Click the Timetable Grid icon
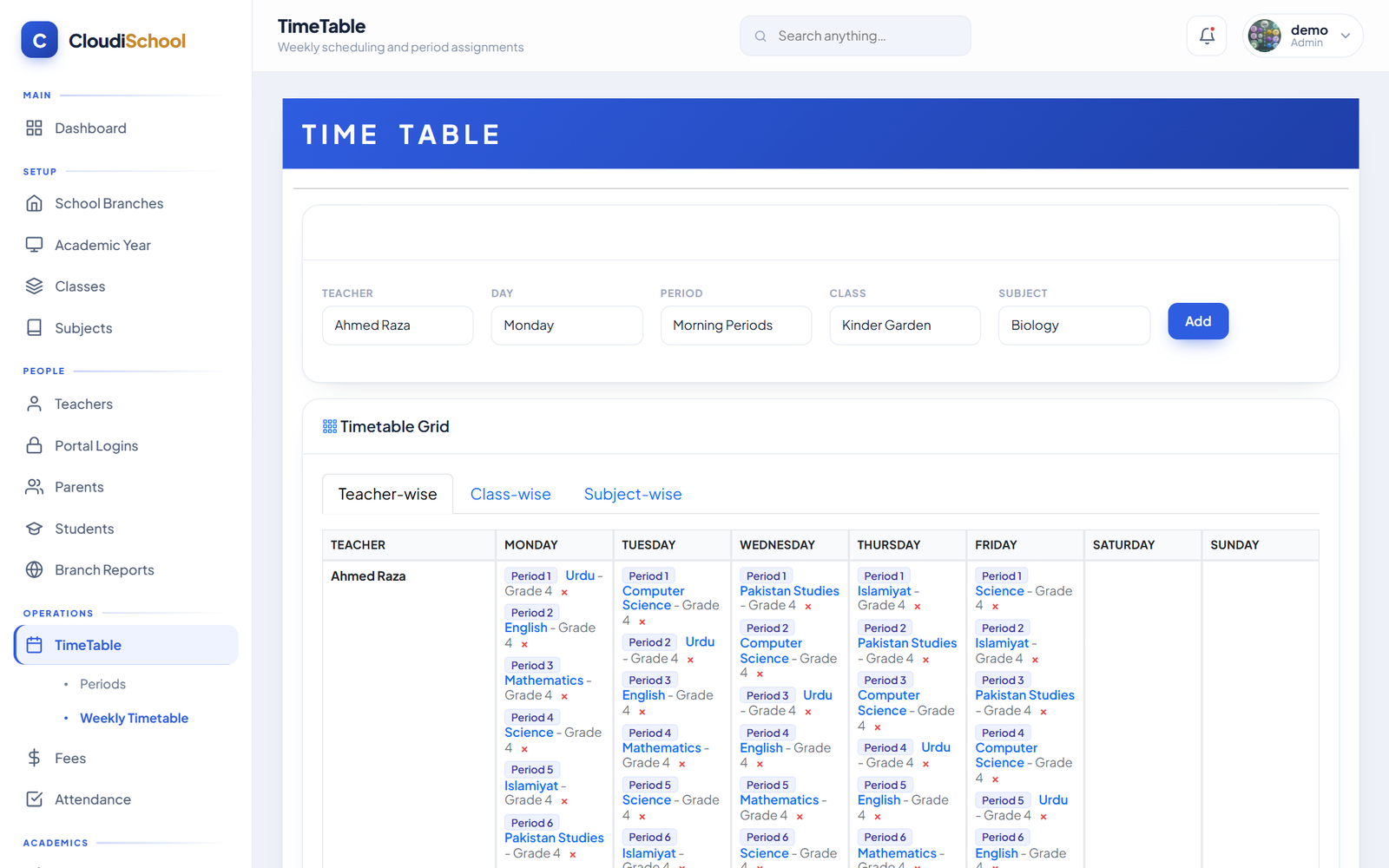 click(x=330, y=426)
